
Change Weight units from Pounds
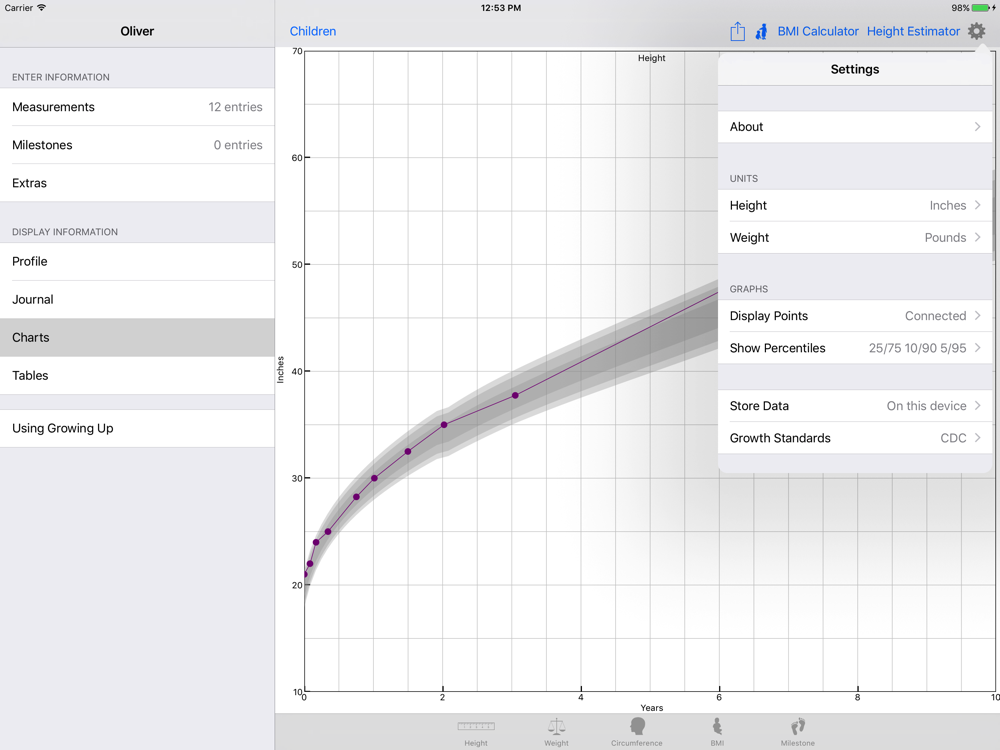(x=855, y=237)
